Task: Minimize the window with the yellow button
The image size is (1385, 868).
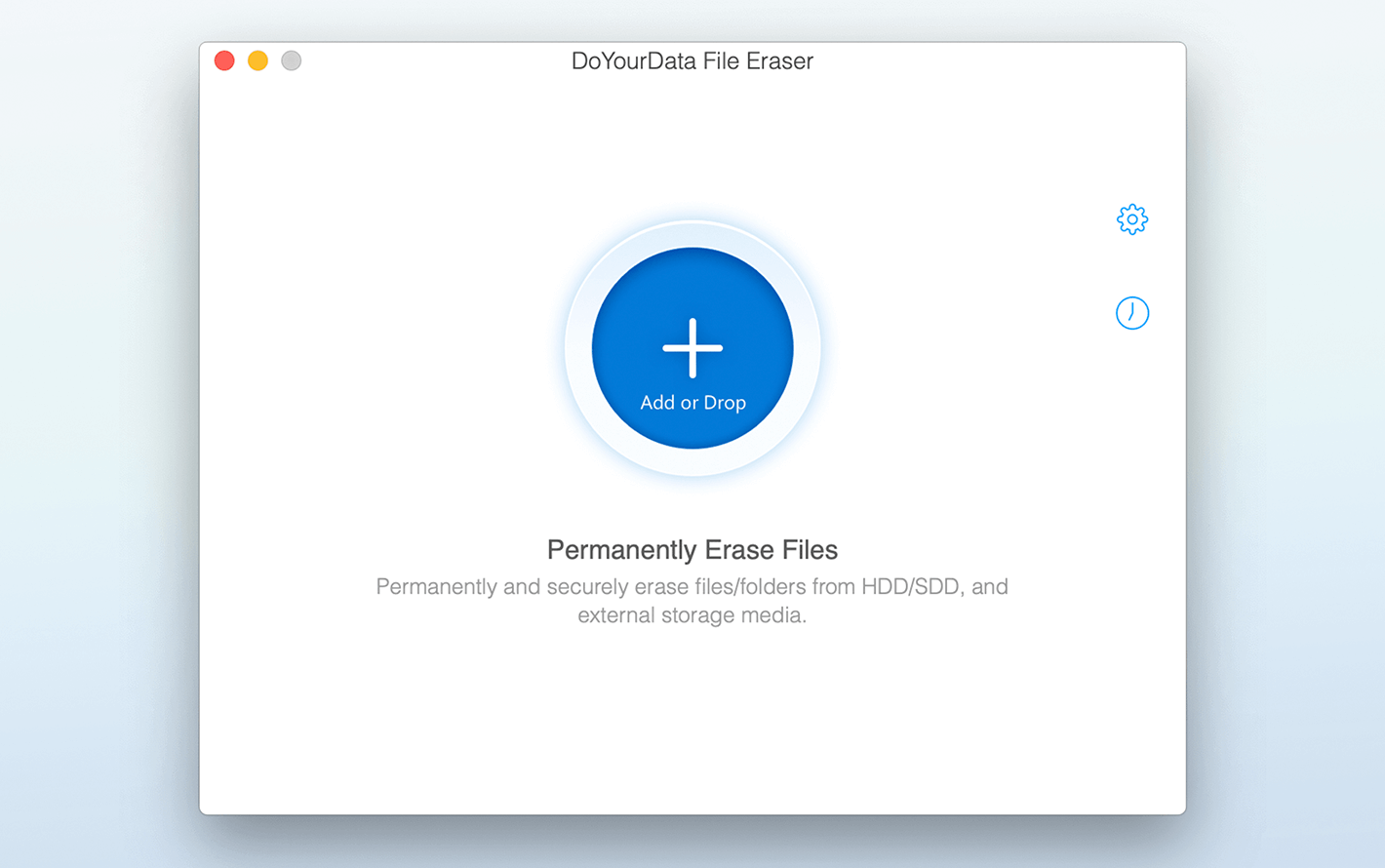Action: click(x=257, y=60)
